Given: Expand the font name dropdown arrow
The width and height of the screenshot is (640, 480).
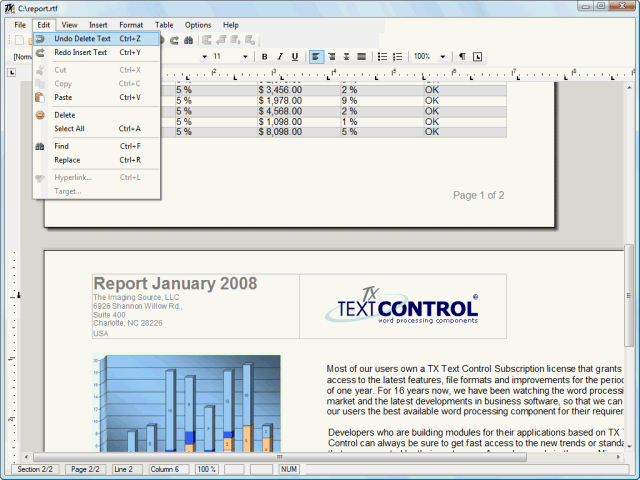Looking at the screenshot, I should [x=204, y=57].
